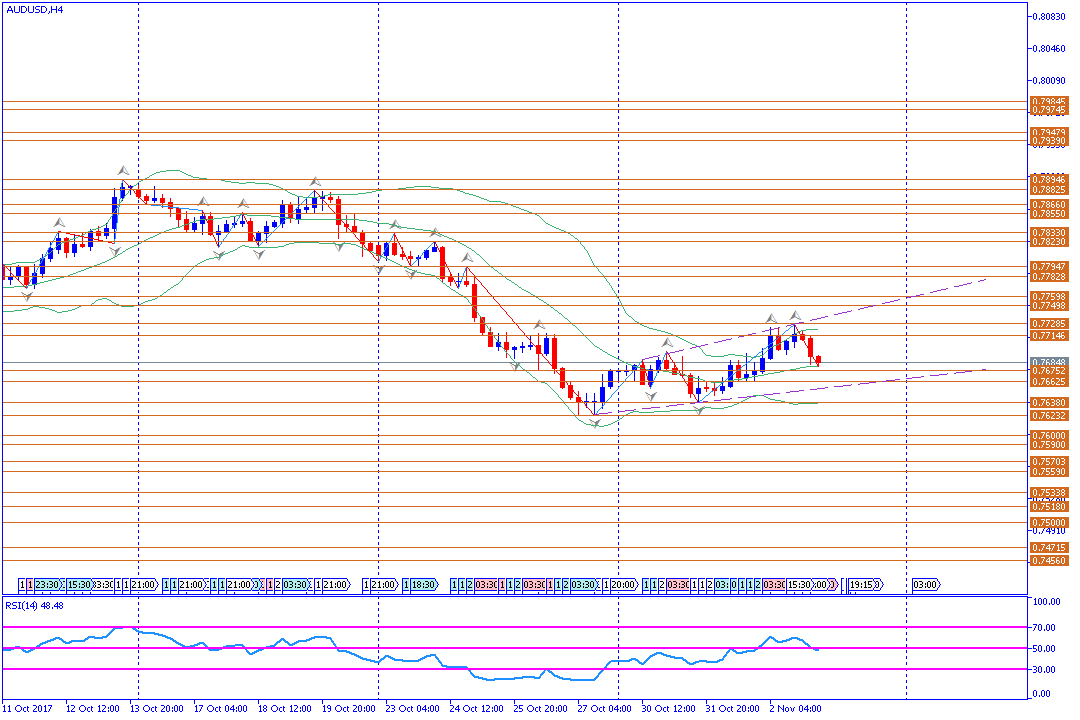Select the 03:00 upcoming event marker
The height and width of the screenshot is (720, 1080).
[x=924, y=585]
